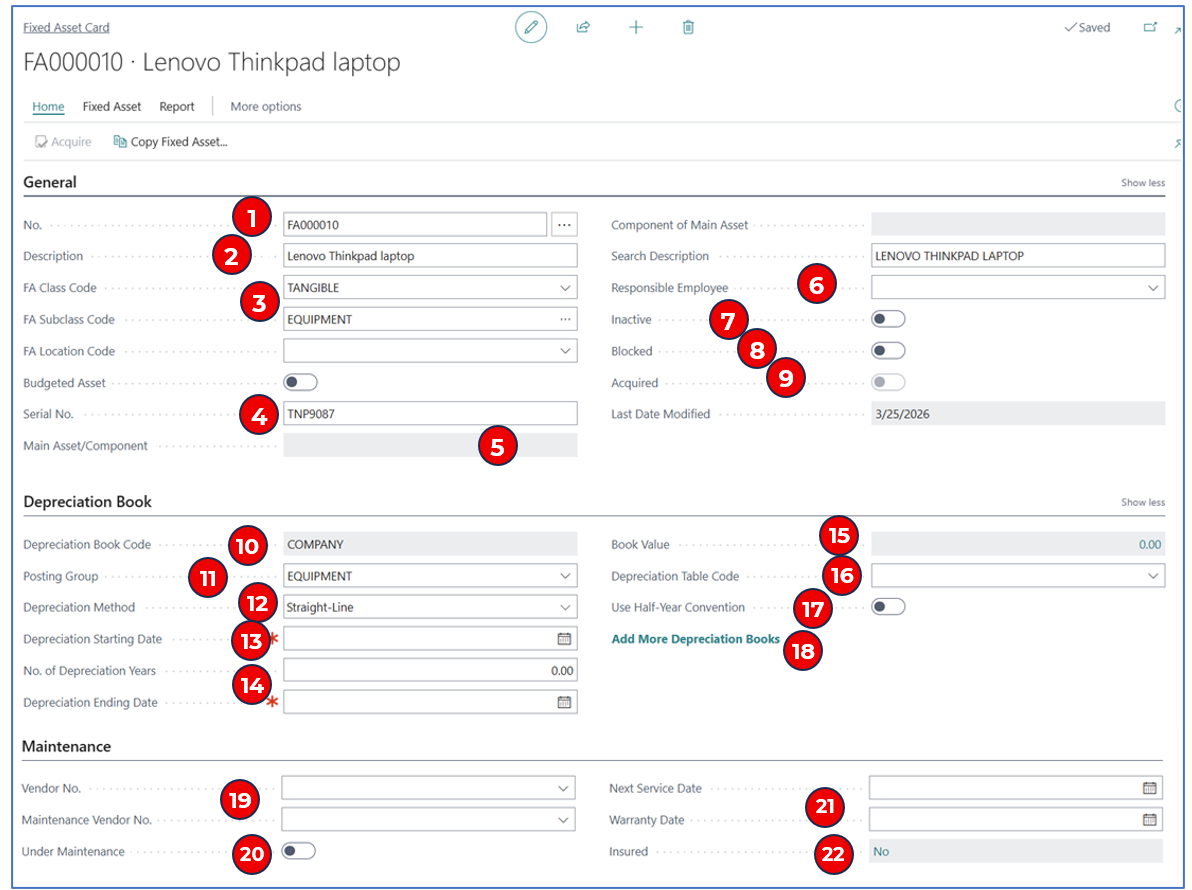Toggle the Budgeted Asset switch
Image resolution: width=1192 pixels, height=890 pixels.
[x=300, y=382]
